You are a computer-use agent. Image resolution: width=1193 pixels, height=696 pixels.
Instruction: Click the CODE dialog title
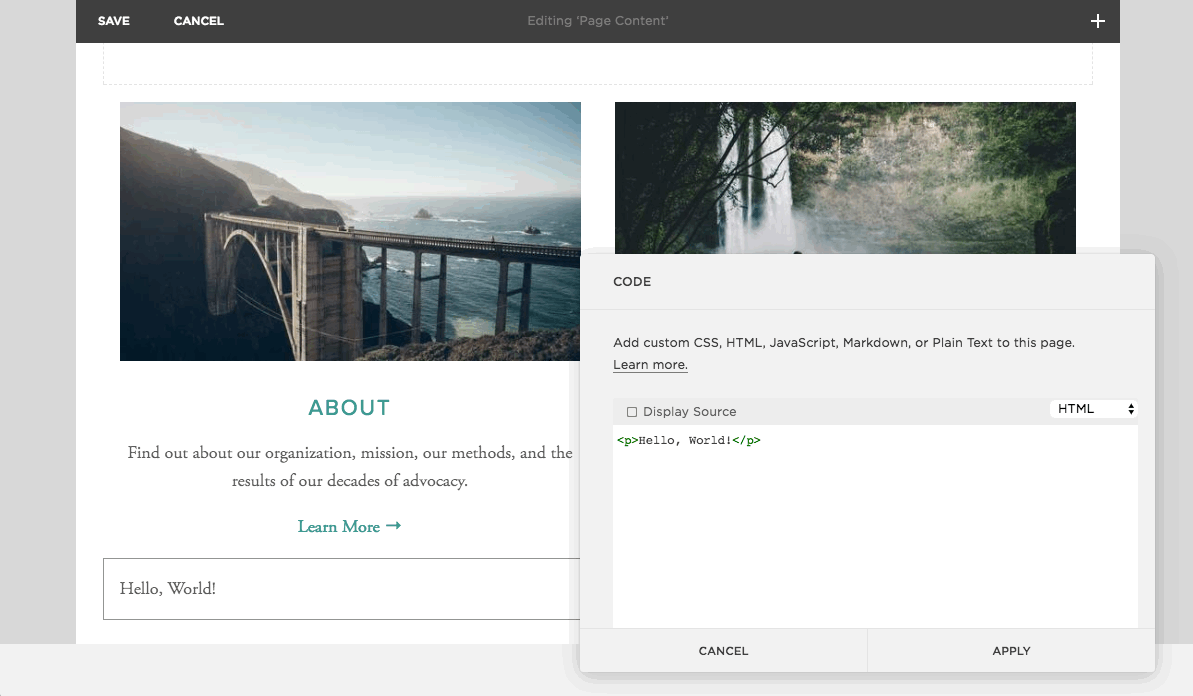(x=632, y=281)
